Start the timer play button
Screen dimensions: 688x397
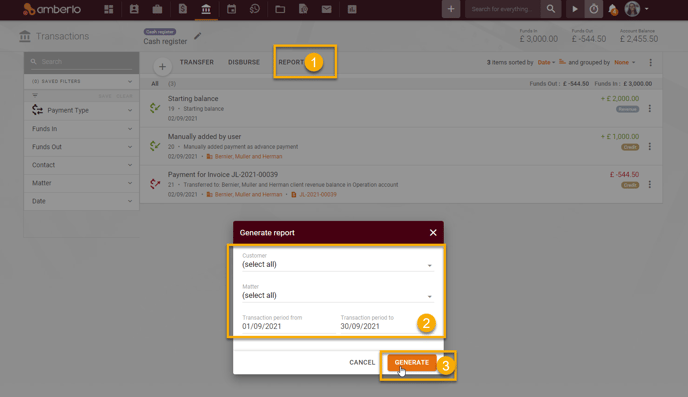click(574, 9)
